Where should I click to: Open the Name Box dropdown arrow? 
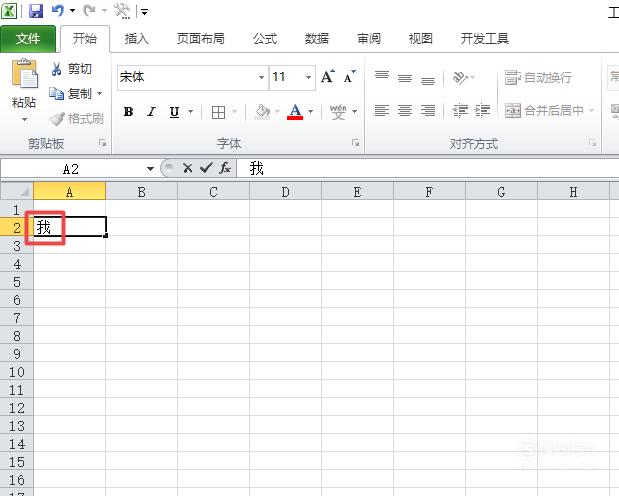[150, 169]
